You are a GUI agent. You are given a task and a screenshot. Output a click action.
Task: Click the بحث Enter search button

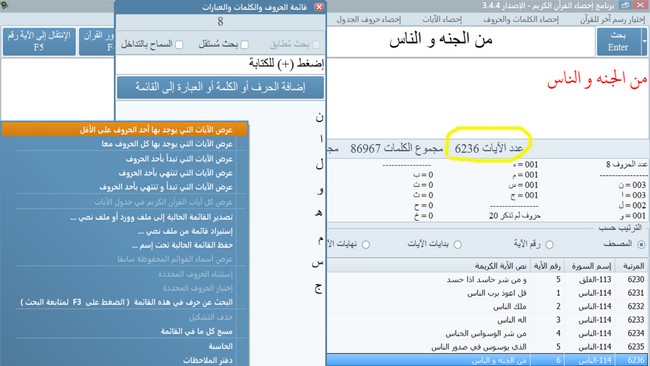(618, 41)
